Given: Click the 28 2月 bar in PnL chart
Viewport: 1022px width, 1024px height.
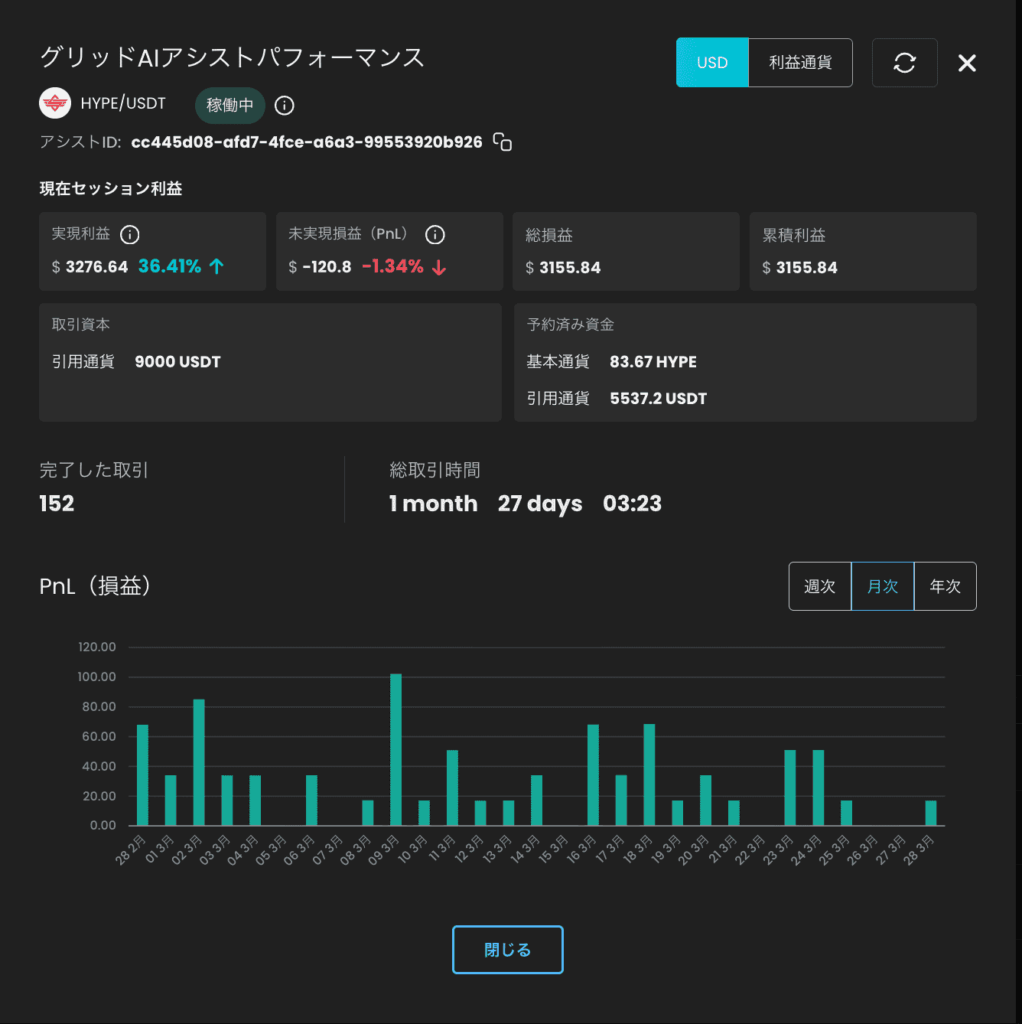Looking at the screenshot, I should [142, 775].
